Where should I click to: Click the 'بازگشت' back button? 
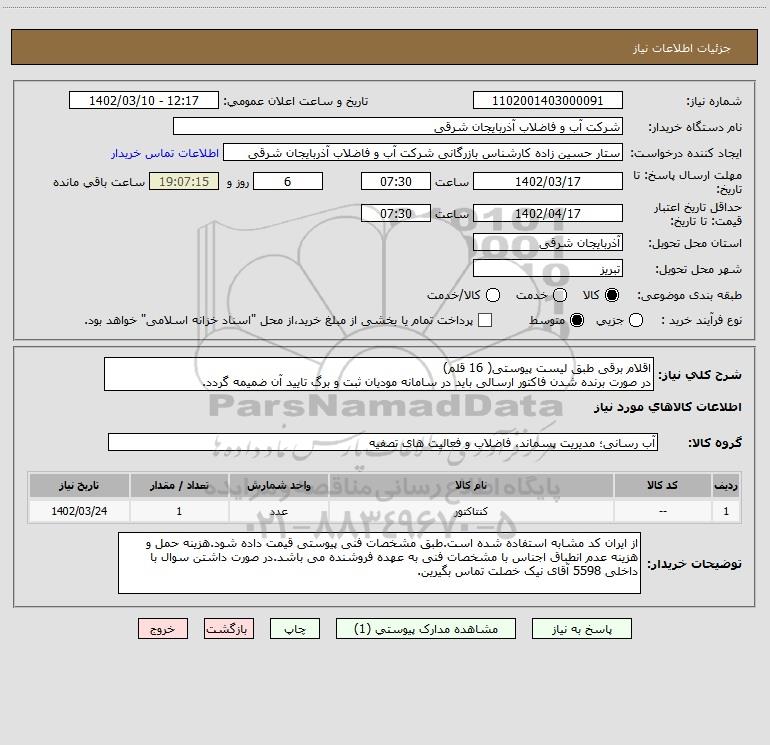pos(229,629)
